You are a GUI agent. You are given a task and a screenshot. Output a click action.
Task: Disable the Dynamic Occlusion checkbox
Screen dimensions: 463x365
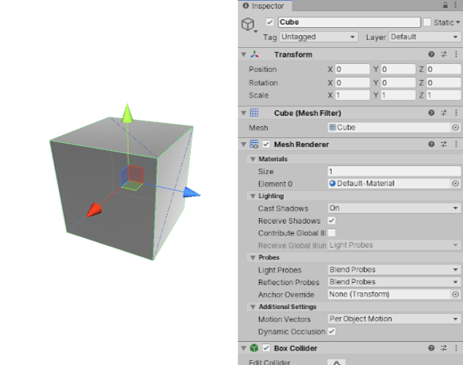pyautogui.click(x=332, y=331)
